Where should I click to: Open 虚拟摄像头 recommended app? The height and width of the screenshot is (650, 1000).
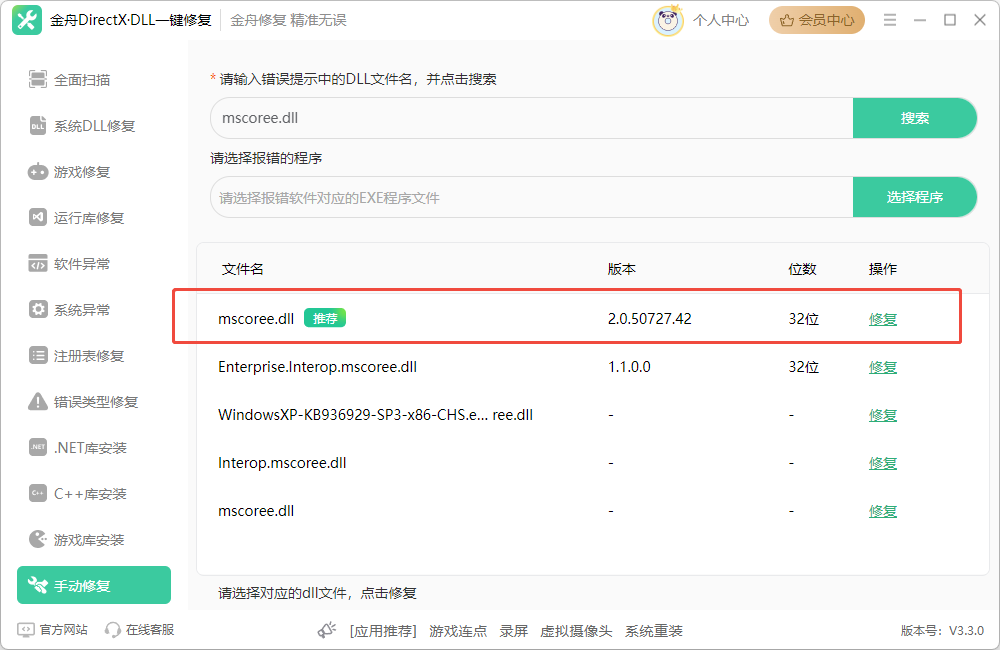[x=576, y=631]
